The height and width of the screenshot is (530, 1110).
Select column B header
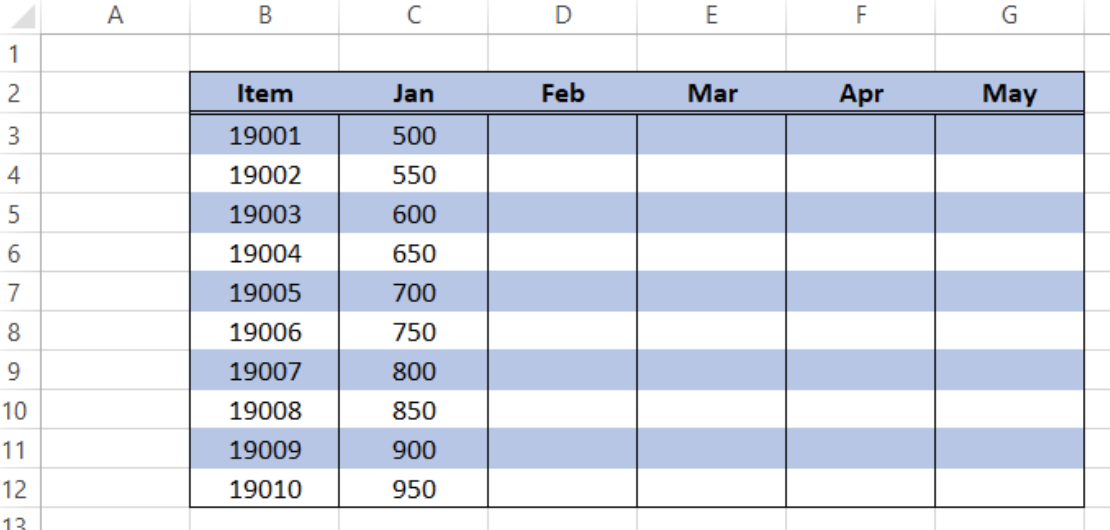click(264, 16)
